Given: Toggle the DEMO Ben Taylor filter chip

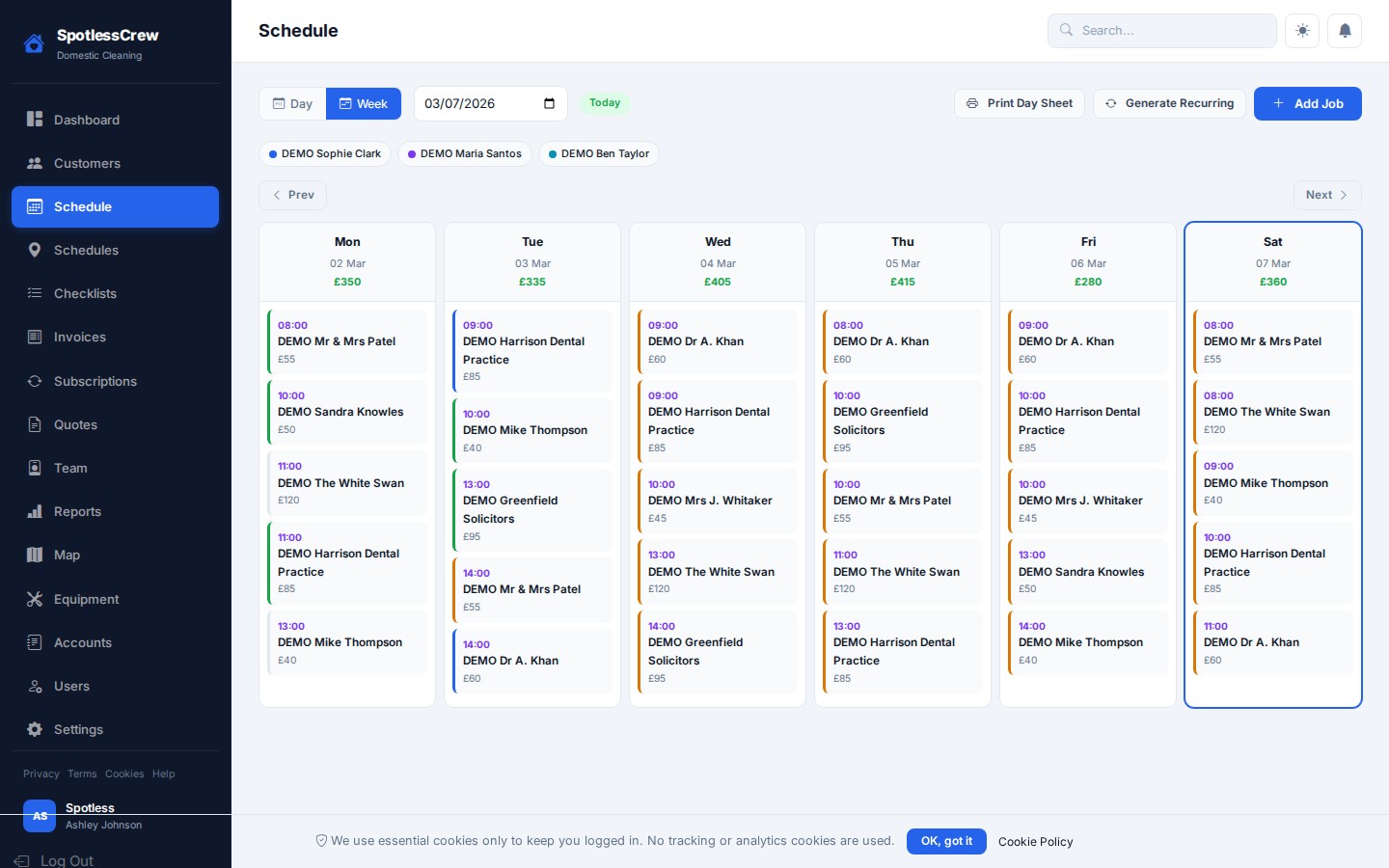Looking at the screenshot, I should coord(599,153).
